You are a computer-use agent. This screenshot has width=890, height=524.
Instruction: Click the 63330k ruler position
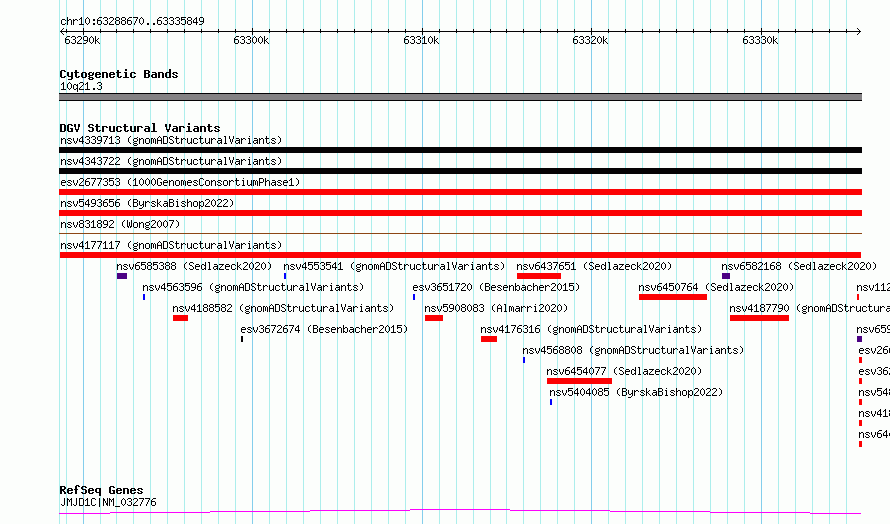click(760, 40)
